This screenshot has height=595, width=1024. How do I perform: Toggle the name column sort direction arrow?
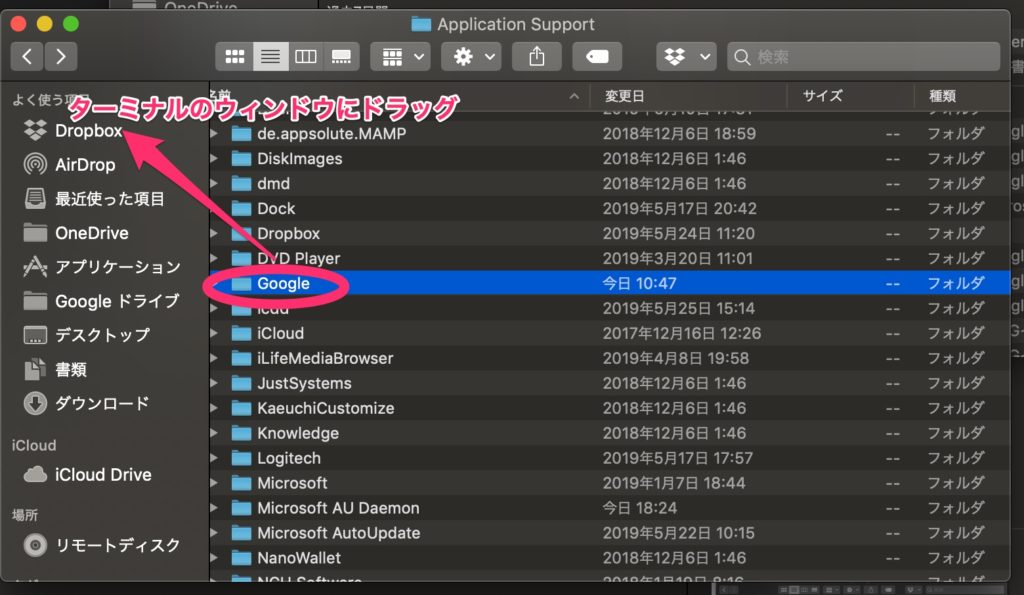[573, 96]
